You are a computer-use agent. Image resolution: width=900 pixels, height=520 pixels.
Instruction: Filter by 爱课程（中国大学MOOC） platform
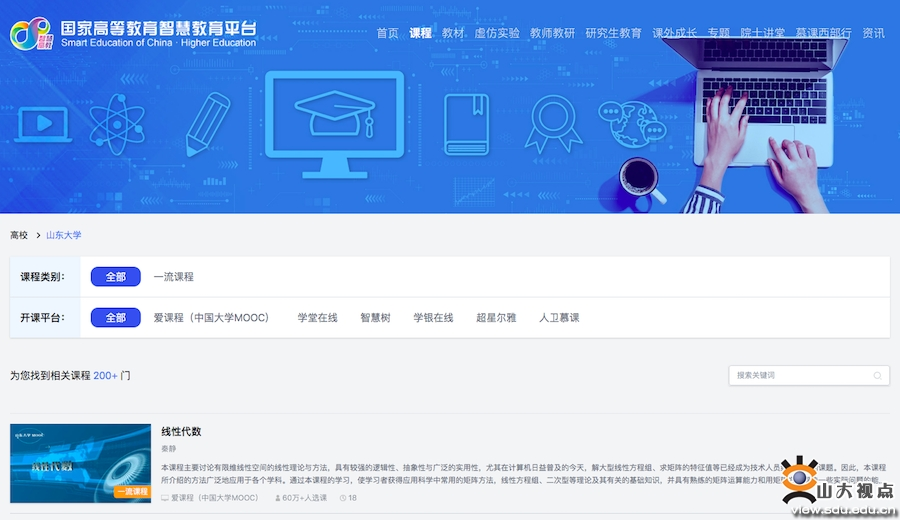click(211, 318)
